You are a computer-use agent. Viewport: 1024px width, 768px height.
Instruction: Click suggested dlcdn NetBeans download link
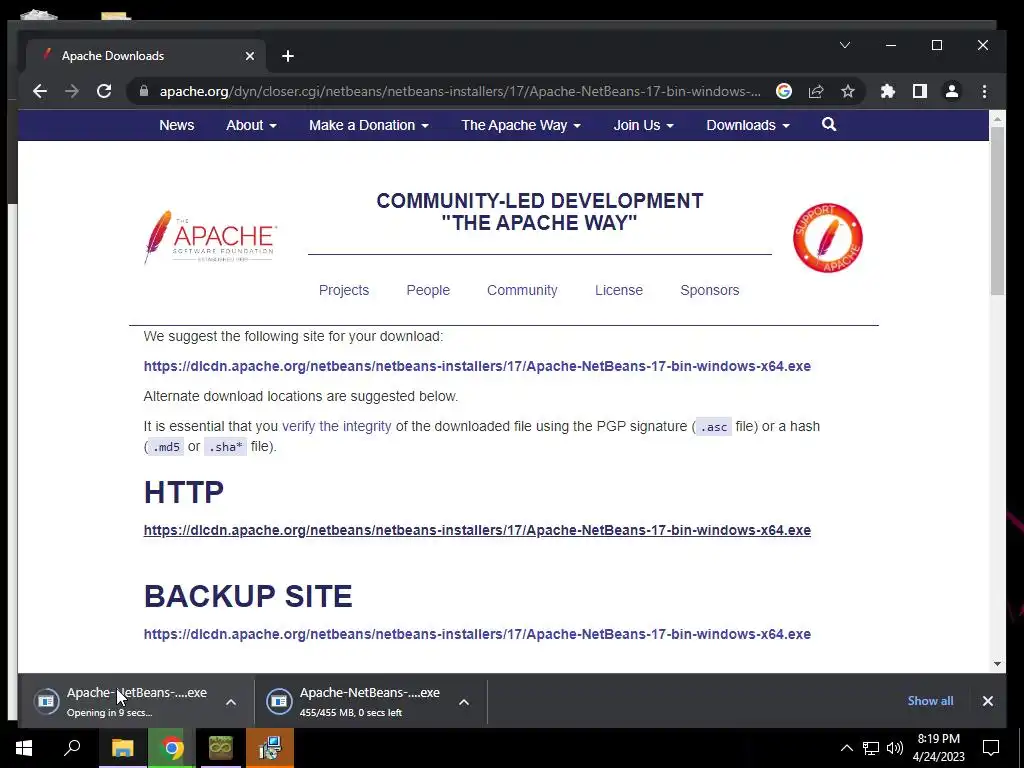click(x=477, y=366)
